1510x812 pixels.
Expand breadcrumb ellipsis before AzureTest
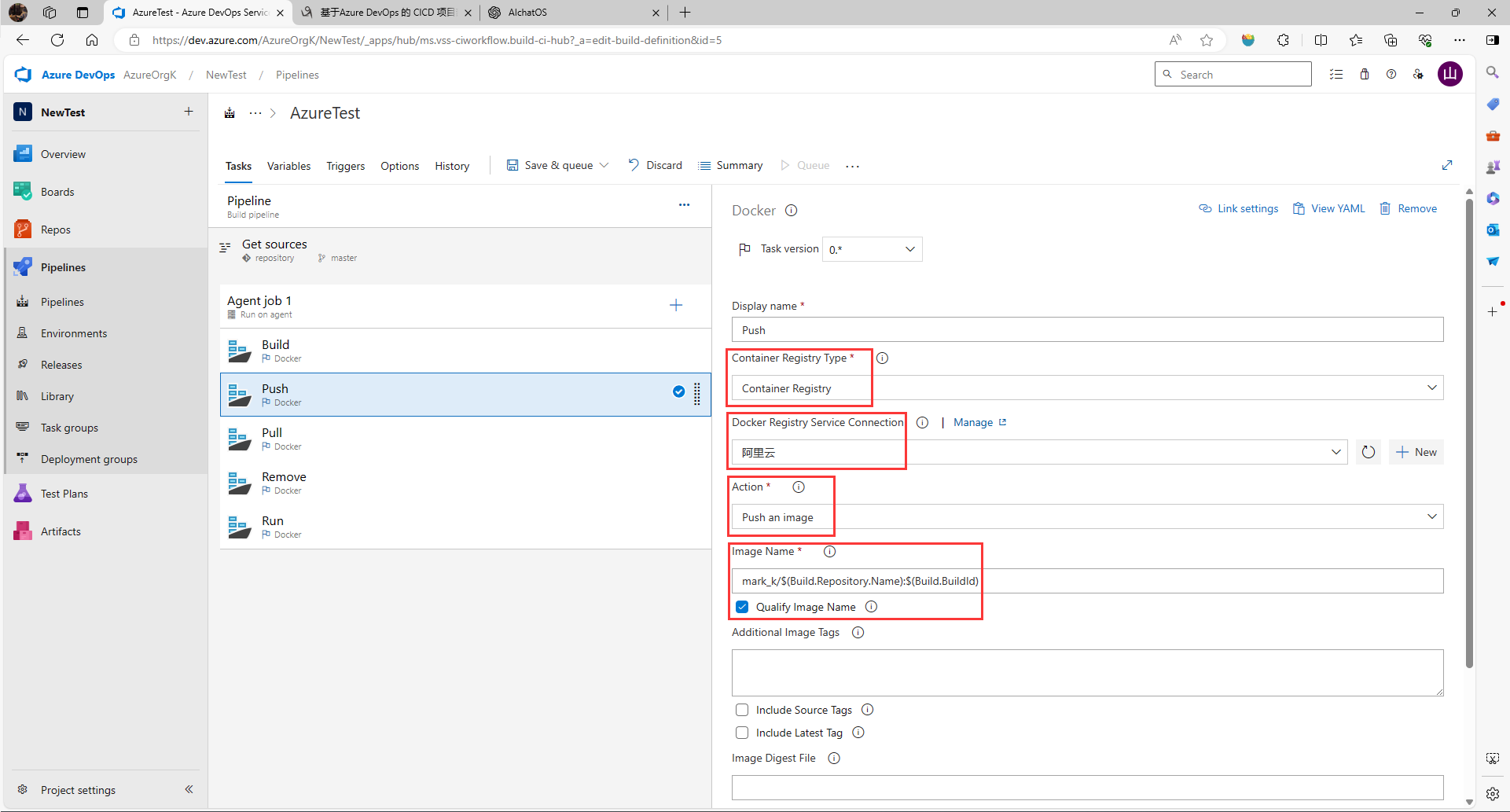tap(255, 113)
